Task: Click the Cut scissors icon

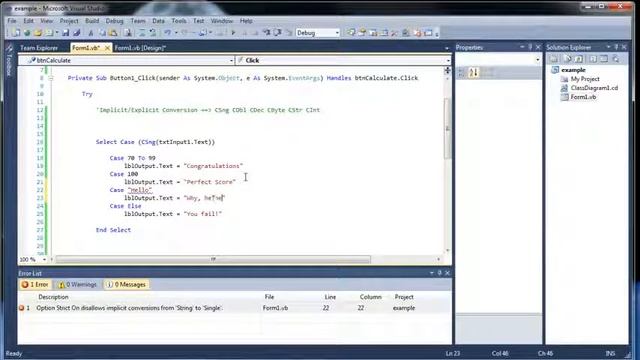Action: 91,33
